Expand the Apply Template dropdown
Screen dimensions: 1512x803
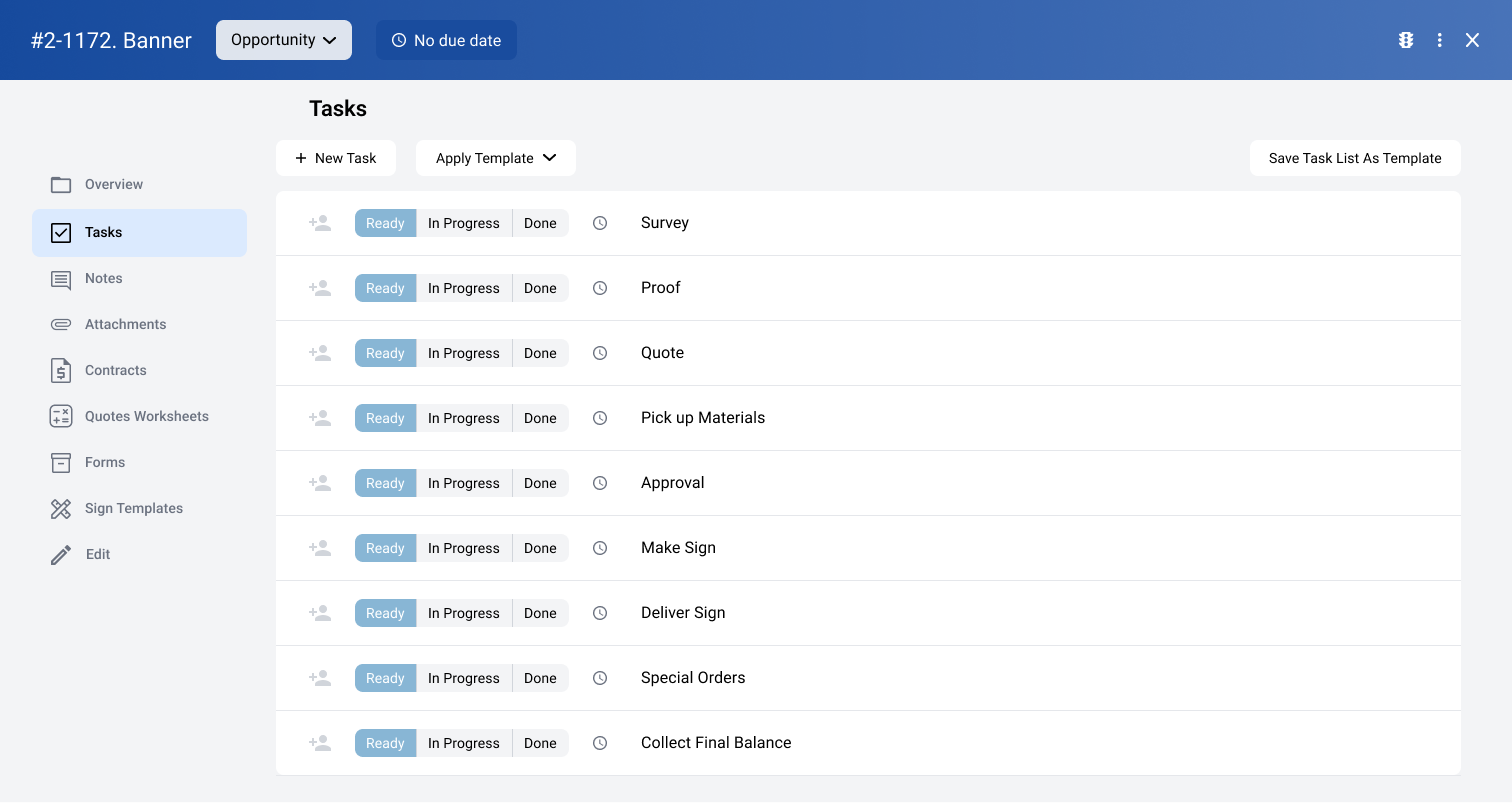[495, 158]
